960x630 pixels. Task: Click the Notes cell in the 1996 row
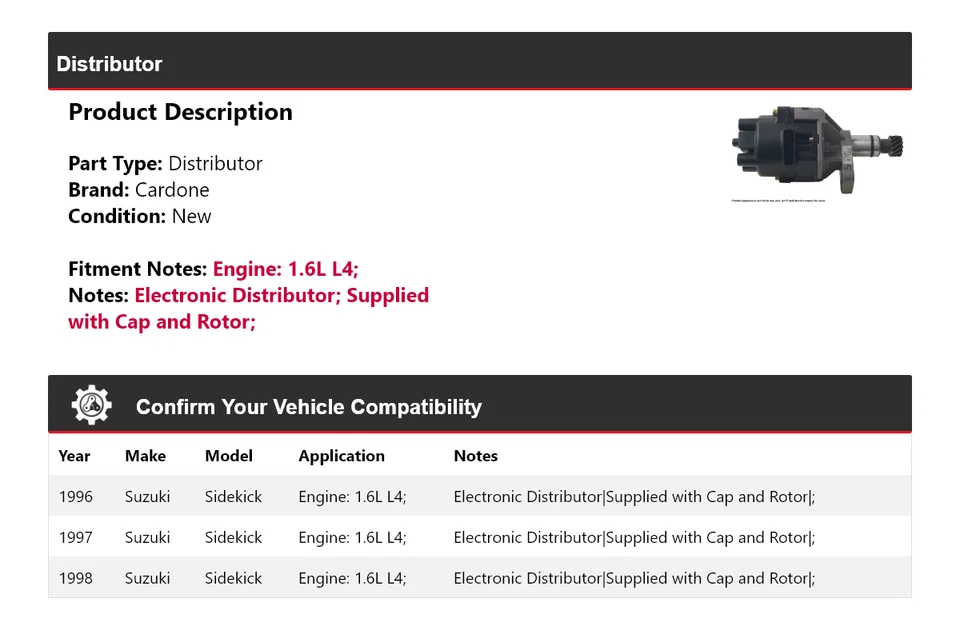(x=634, y=497)
